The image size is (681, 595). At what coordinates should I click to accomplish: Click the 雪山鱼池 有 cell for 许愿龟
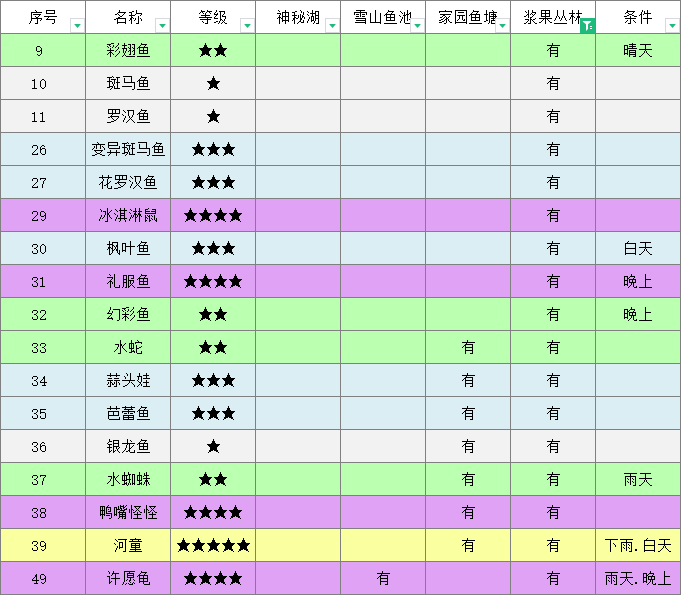[x=383, y=578]
